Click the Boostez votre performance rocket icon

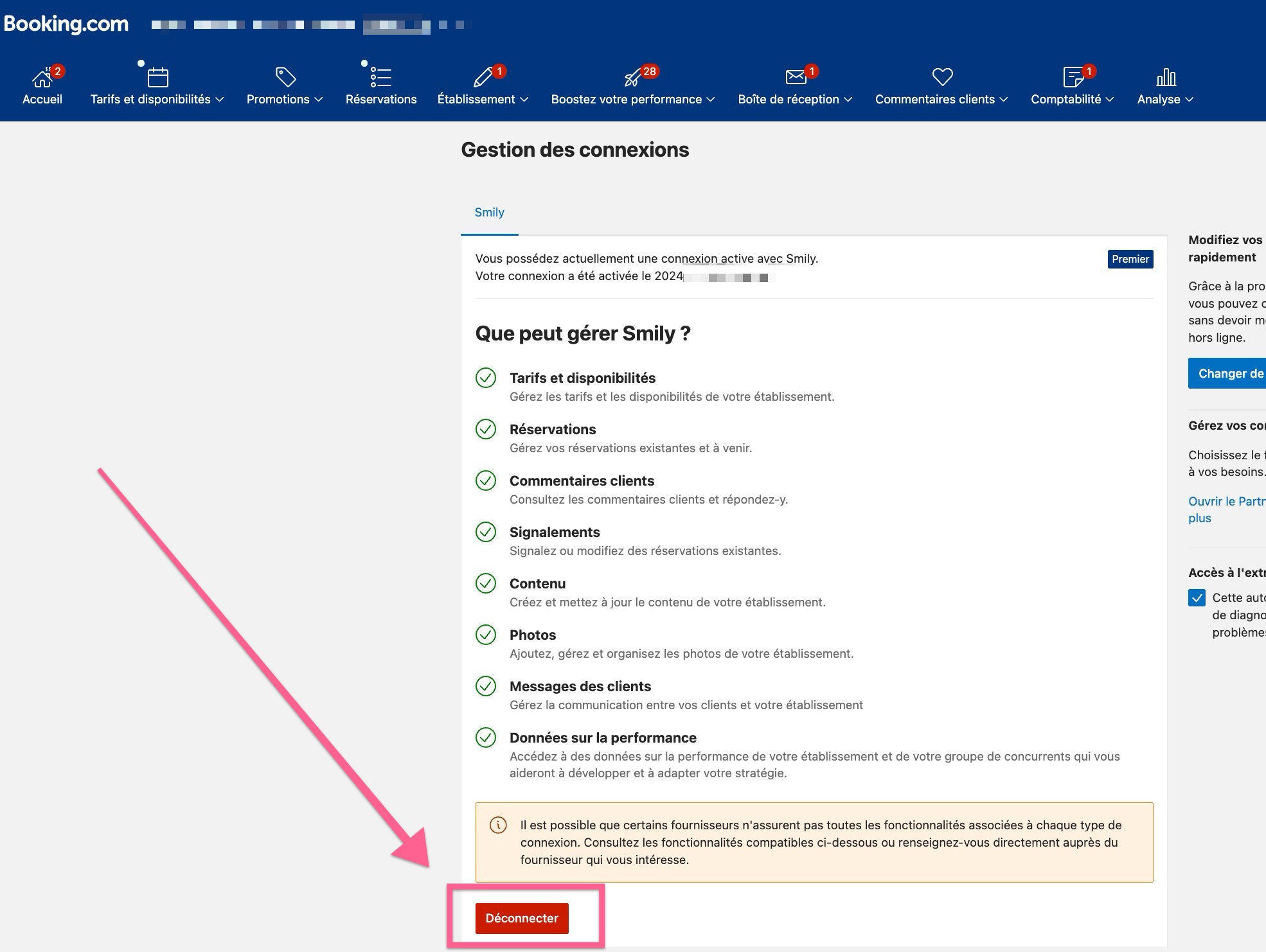(x=633, y=78)
